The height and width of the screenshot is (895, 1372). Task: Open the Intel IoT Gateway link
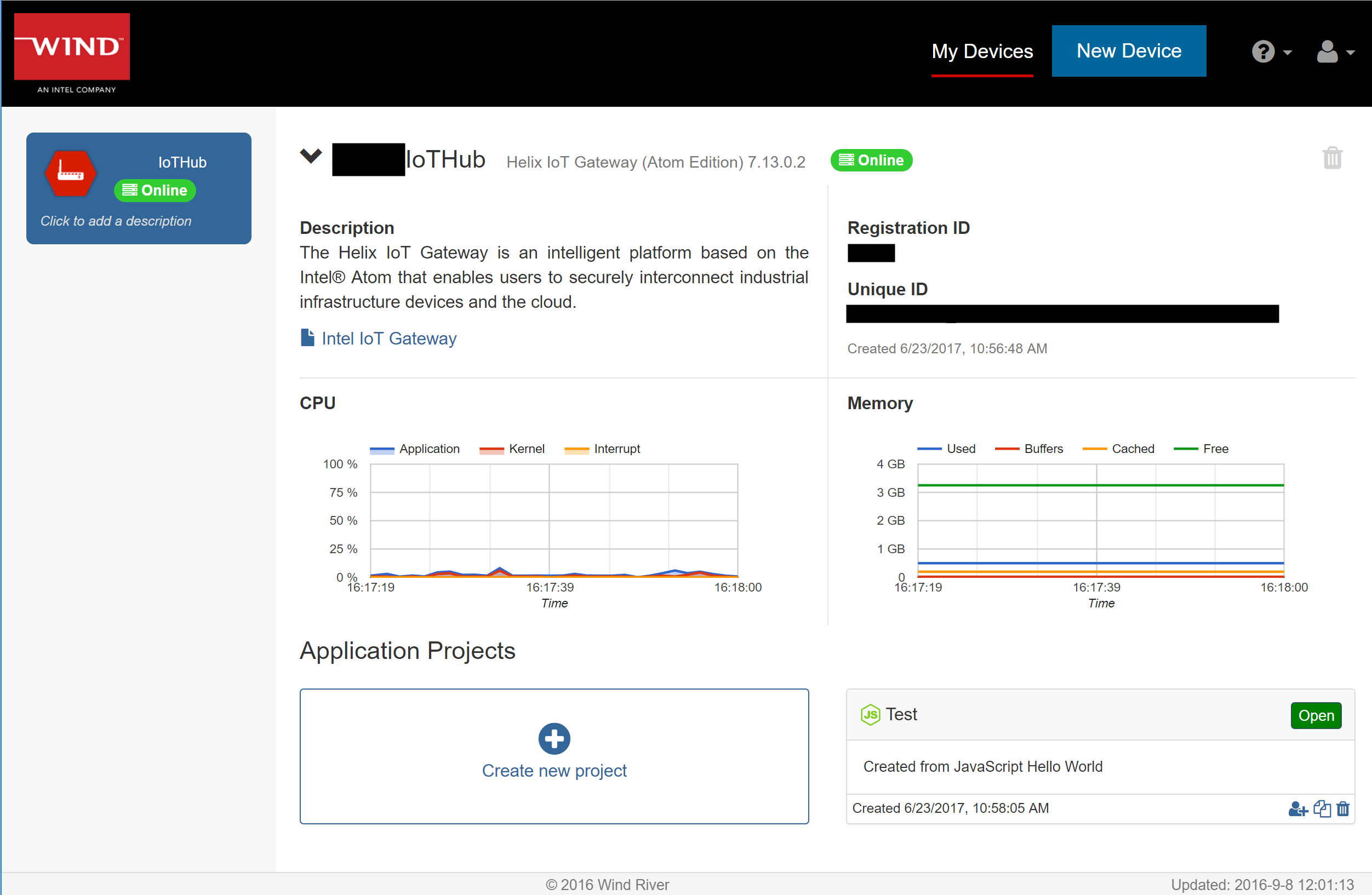click(x=388, y=339)
